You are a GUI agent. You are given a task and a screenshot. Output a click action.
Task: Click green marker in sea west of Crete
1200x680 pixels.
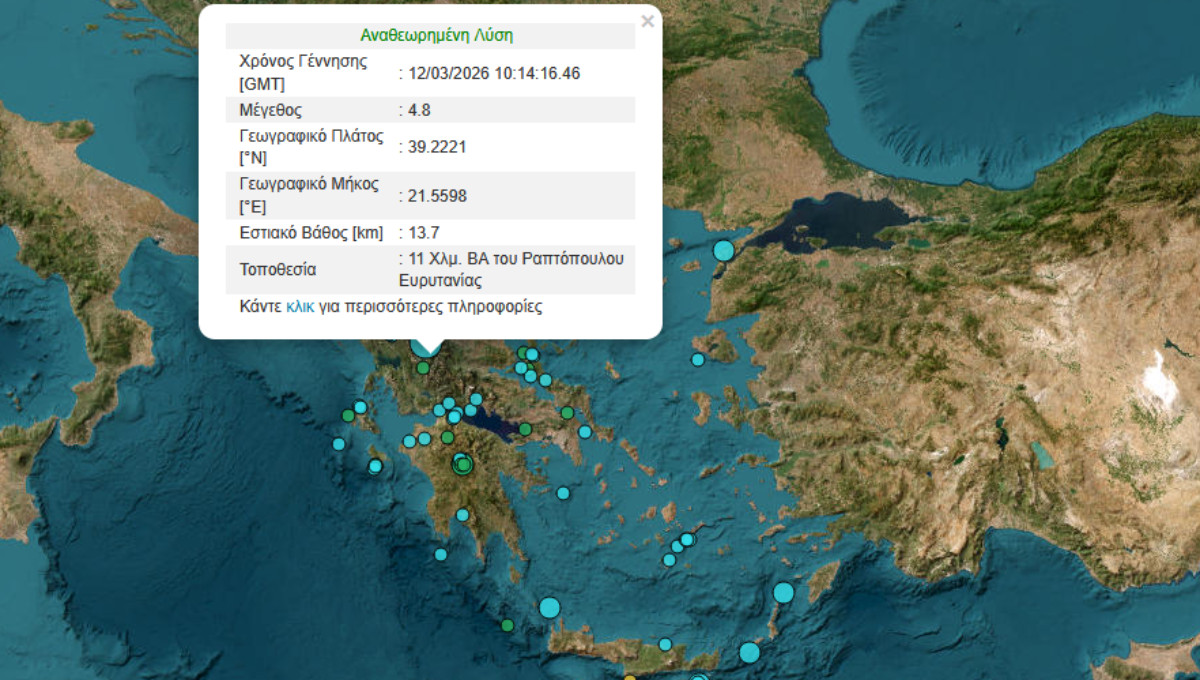coord(508,626)
